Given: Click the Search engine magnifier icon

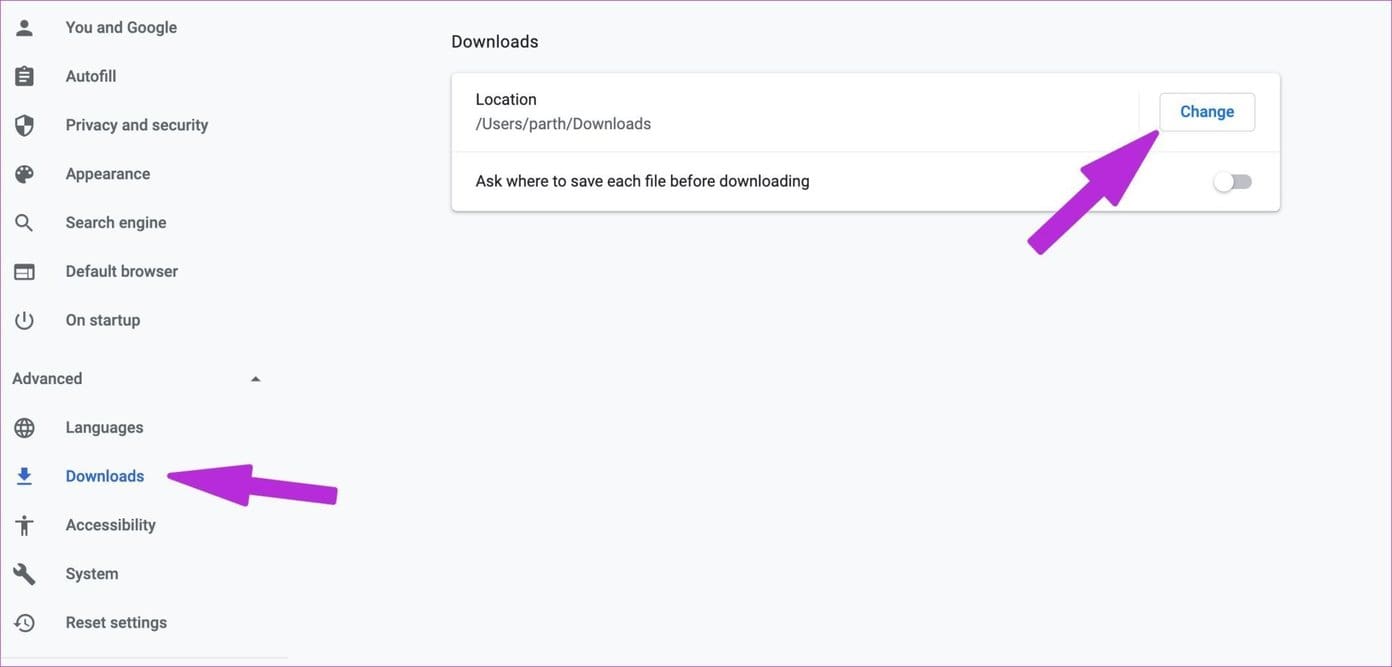Looking at the screenshot, I should pyautogui.click(x=24, y=223).
